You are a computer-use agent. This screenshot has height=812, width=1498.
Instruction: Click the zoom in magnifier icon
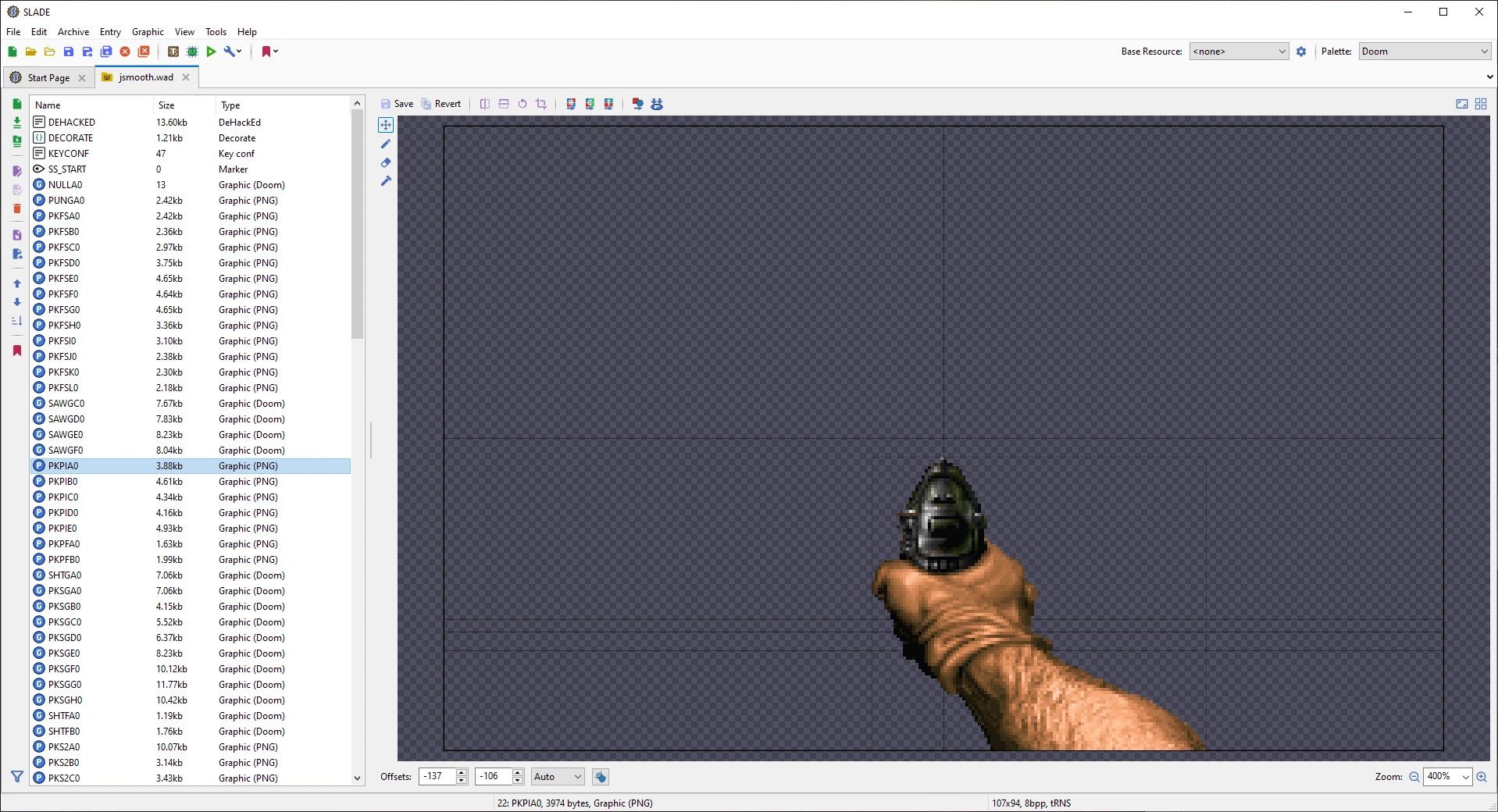(x=1482, y=777)
